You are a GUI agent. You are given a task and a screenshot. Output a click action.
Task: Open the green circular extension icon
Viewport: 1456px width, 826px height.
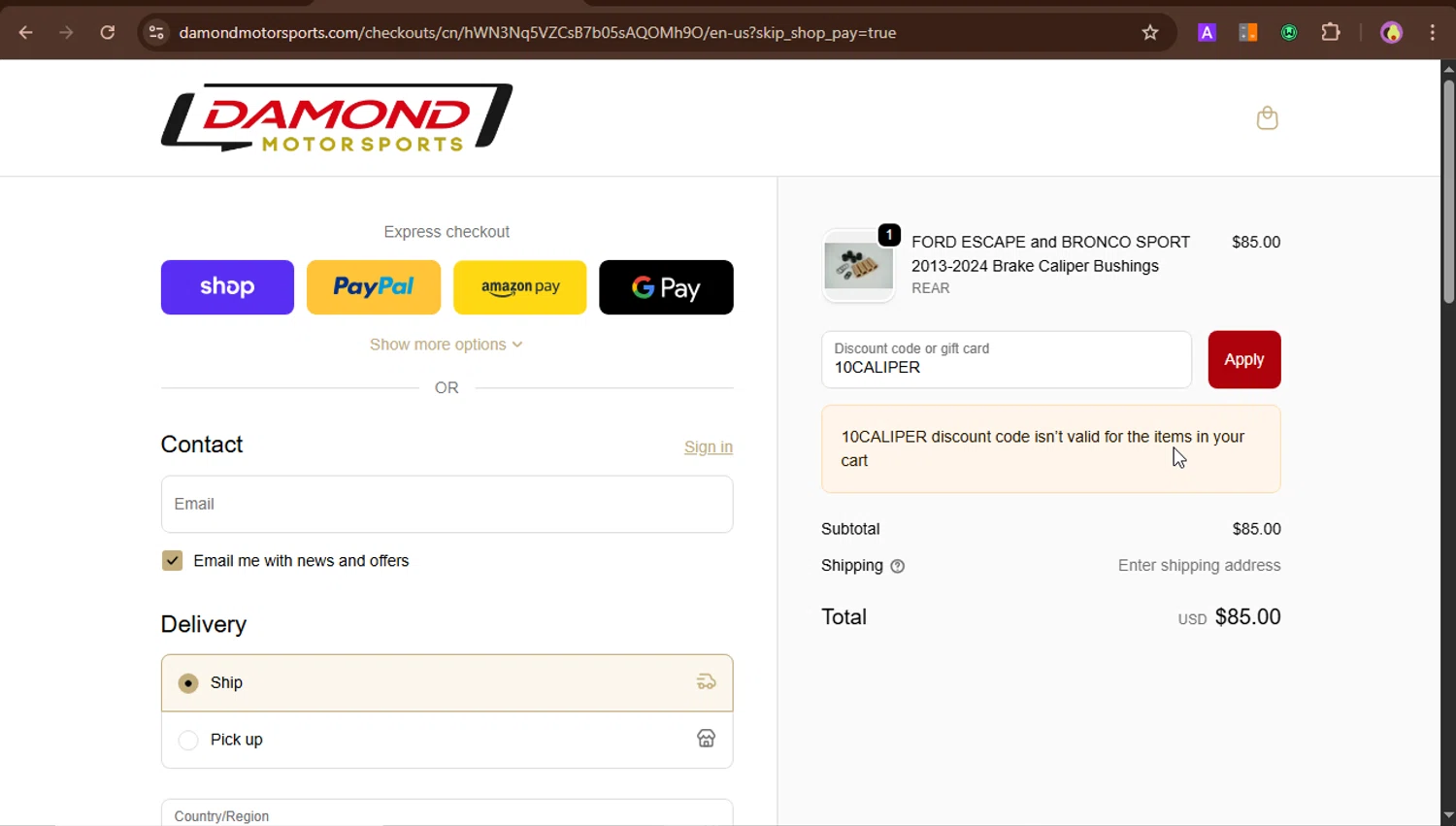point(1289,32)
